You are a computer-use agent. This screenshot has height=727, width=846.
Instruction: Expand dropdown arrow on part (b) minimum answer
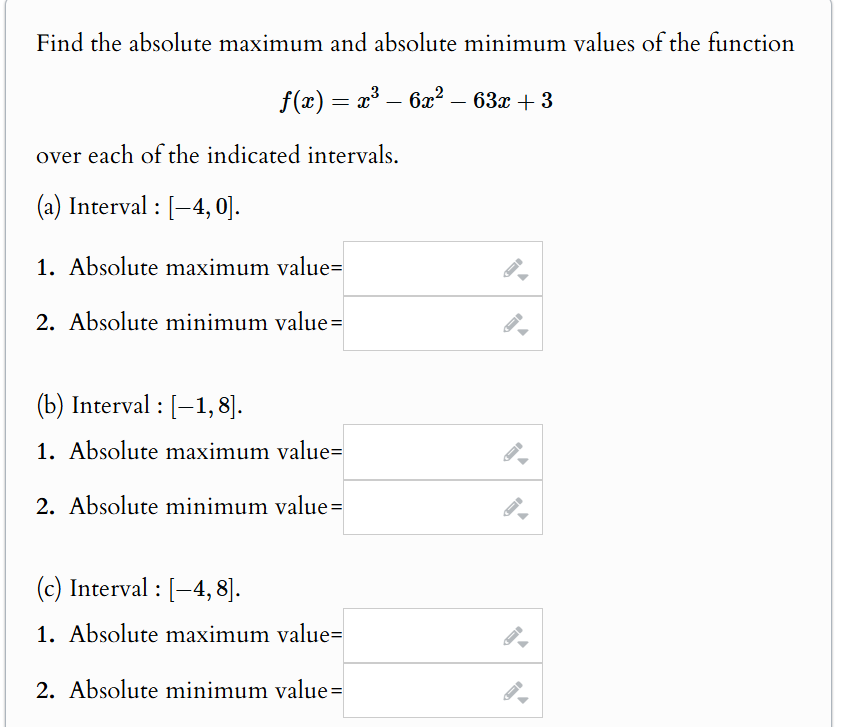tap(523, 514)
